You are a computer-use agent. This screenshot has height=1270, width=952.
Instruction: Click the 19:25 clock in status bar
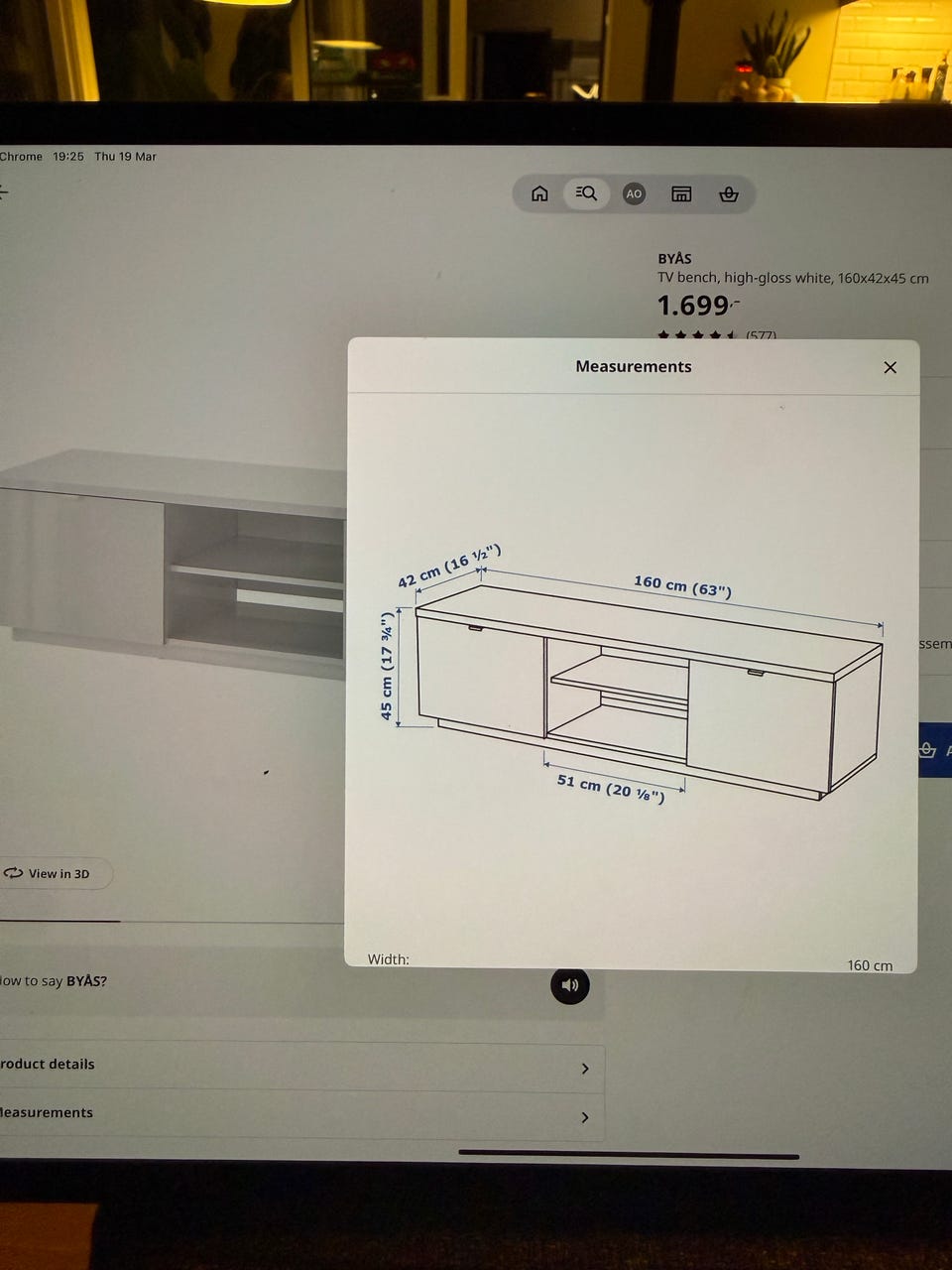coord(68,157)
